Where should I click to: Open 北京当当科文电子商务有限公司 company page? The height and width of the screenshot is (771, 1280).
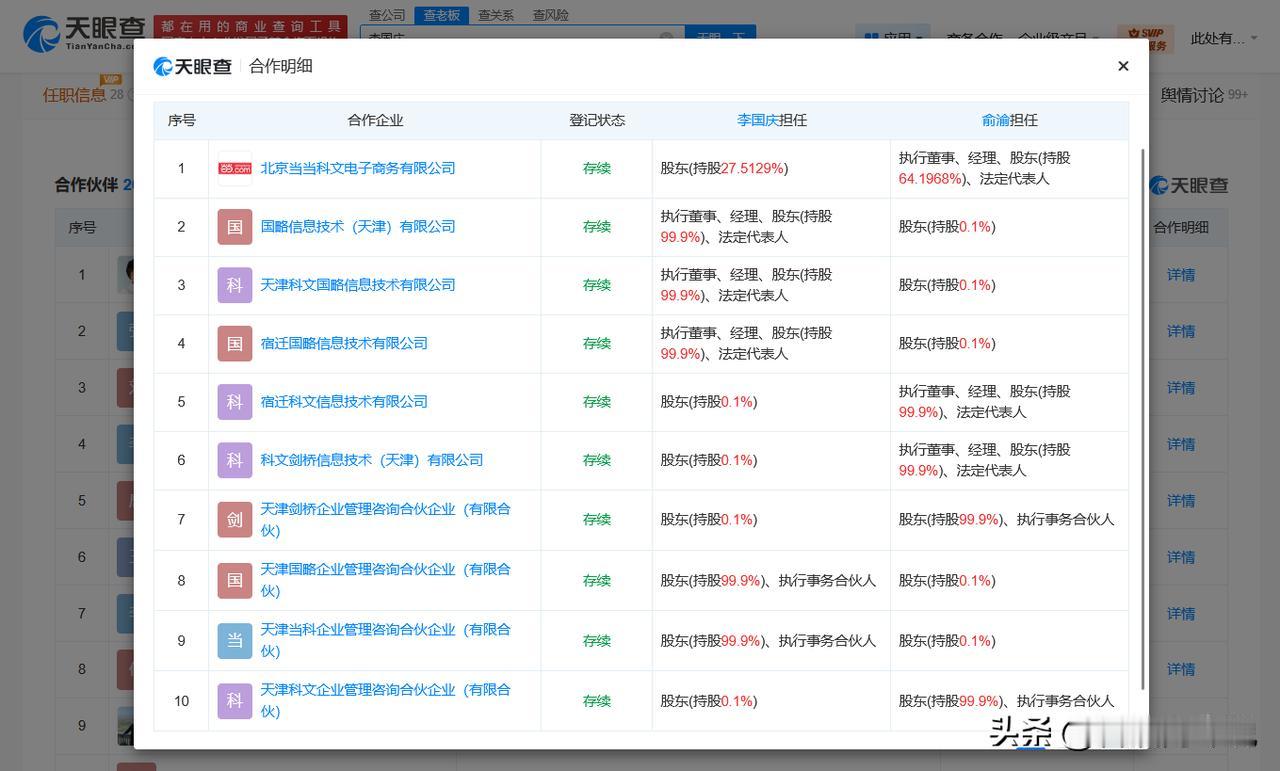pos(358,168)
